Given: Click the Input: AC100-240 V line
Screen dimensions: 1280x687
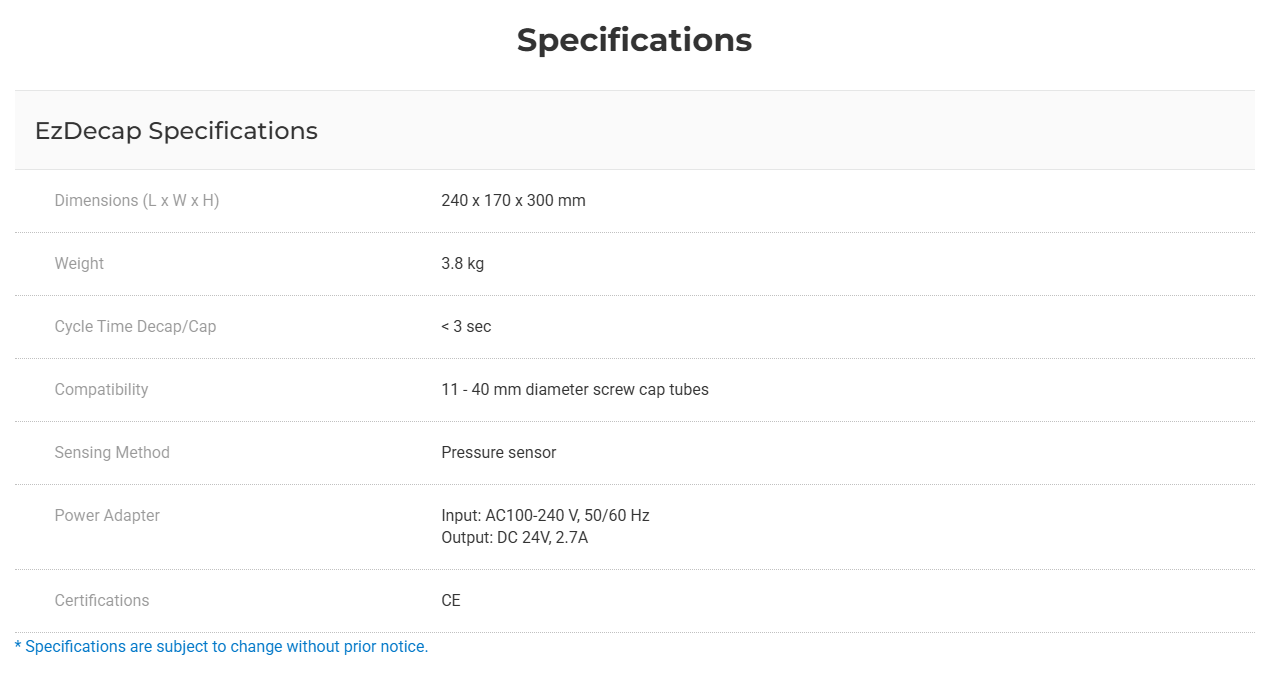Looking at the screenshot, I should 545,515.
